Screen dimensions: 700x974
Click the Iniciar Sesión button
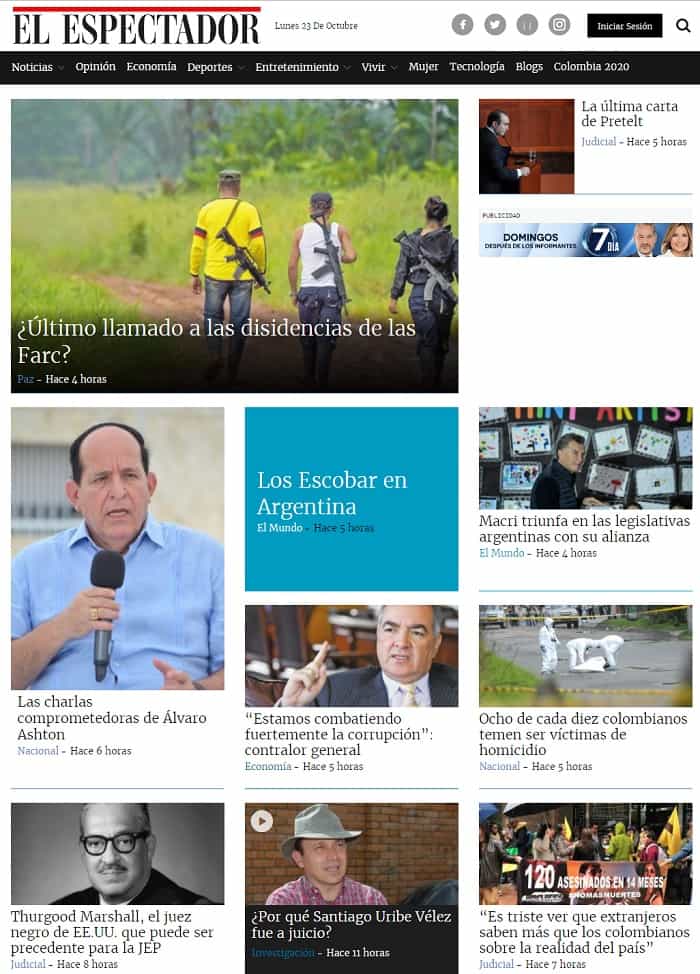click(x=624, y=25)
